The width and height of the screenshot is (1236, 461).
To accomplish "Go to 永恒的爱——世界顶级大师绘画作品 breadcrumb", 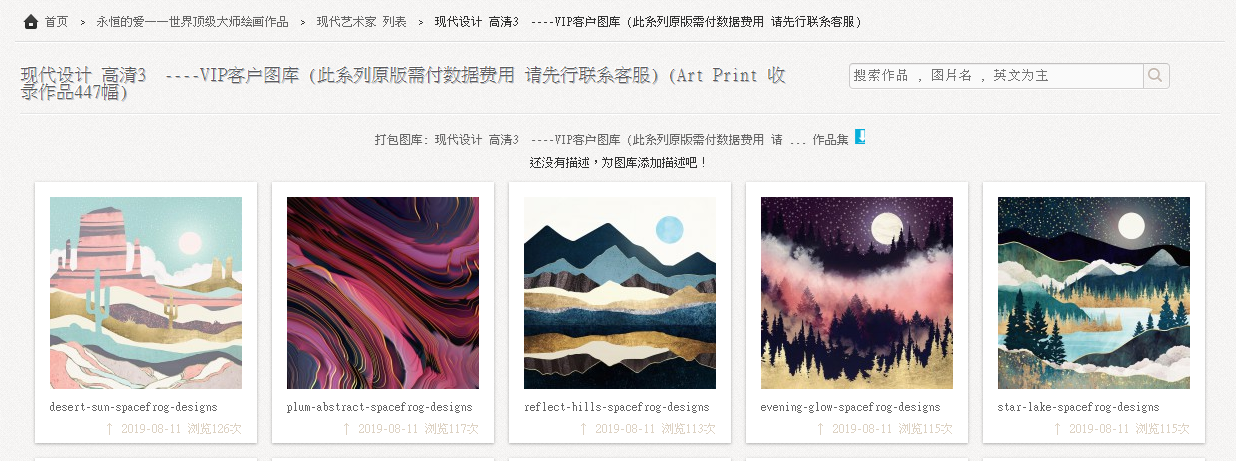I will pos(192,22).
